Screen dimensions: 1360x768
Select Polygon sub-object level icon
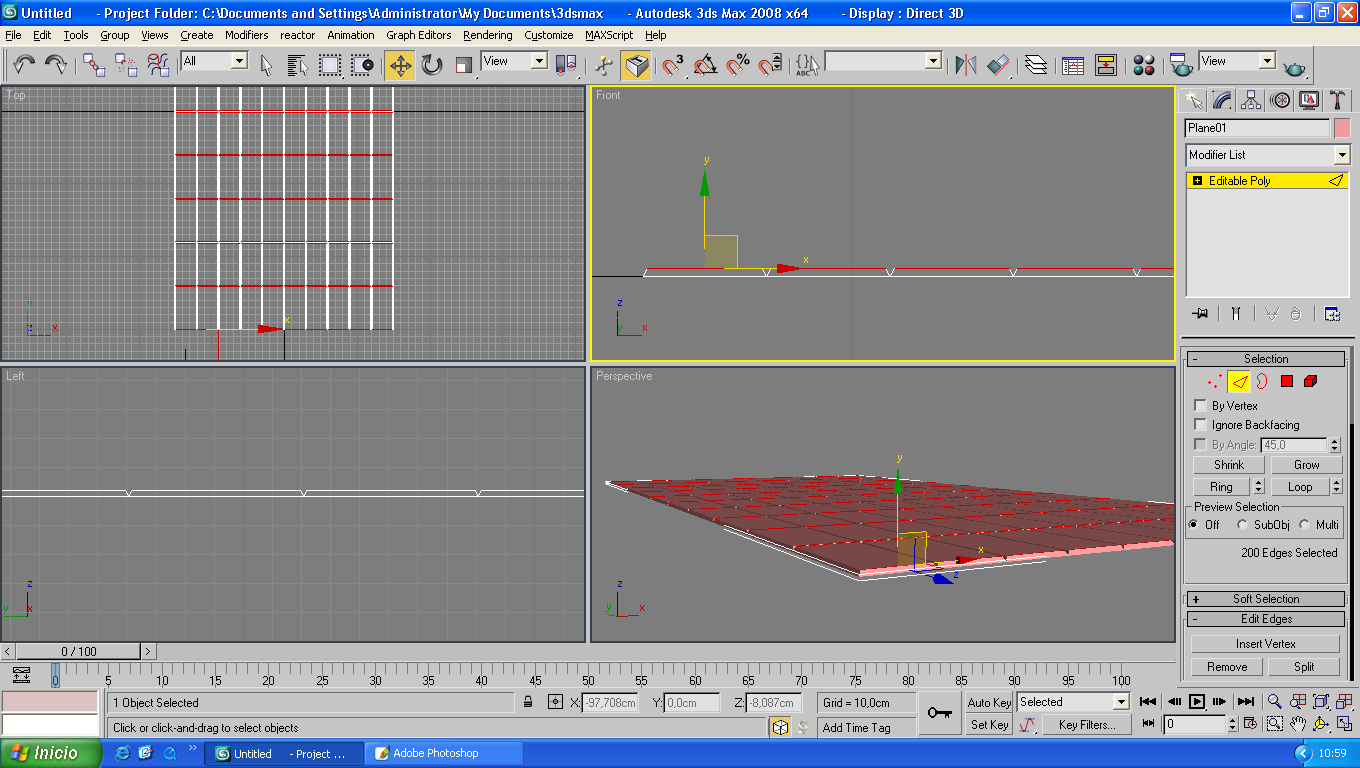(1287, 381)
